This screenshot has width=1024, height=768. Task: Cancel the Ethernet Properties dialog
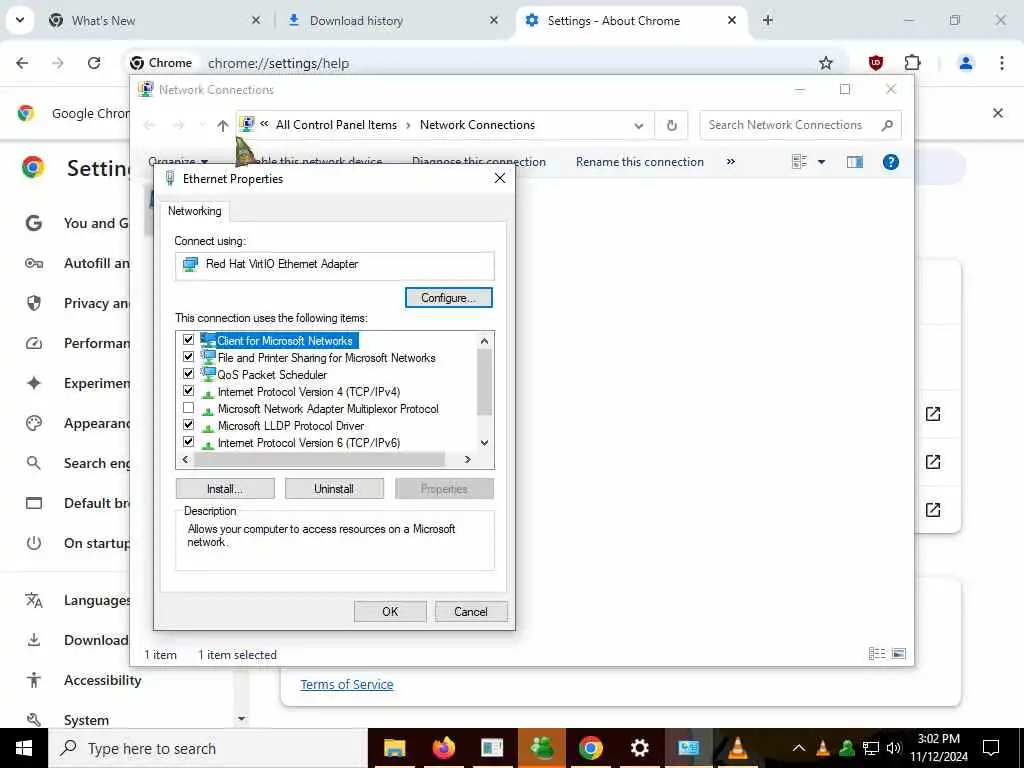click(x=471, y=611)
